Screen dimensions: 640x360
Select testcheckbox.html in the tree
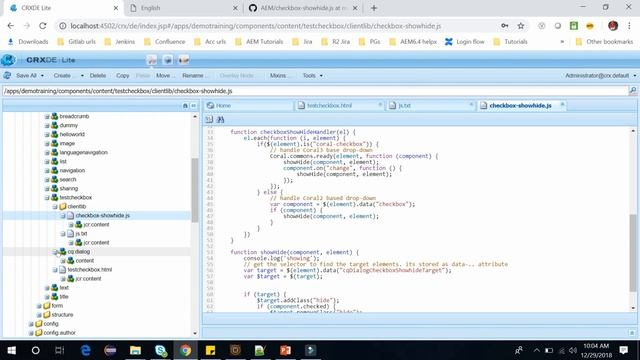coord(89,269)
